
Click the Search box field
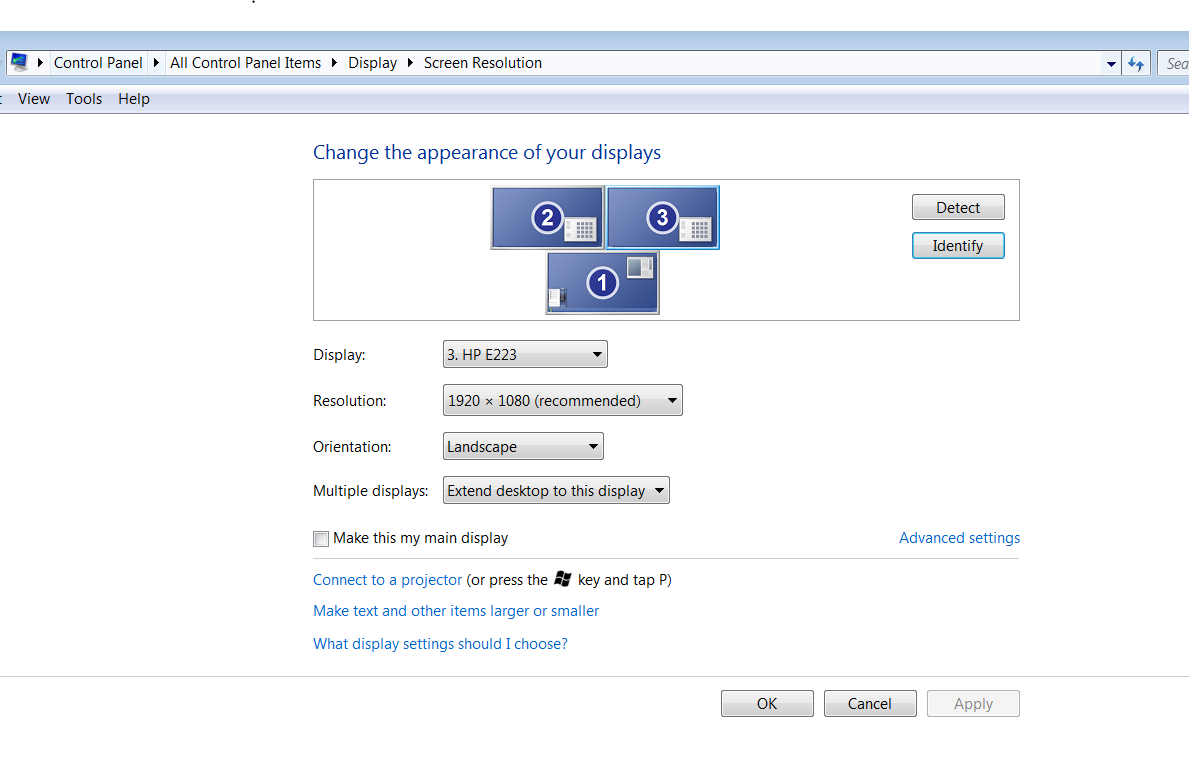click(1173, 64)
